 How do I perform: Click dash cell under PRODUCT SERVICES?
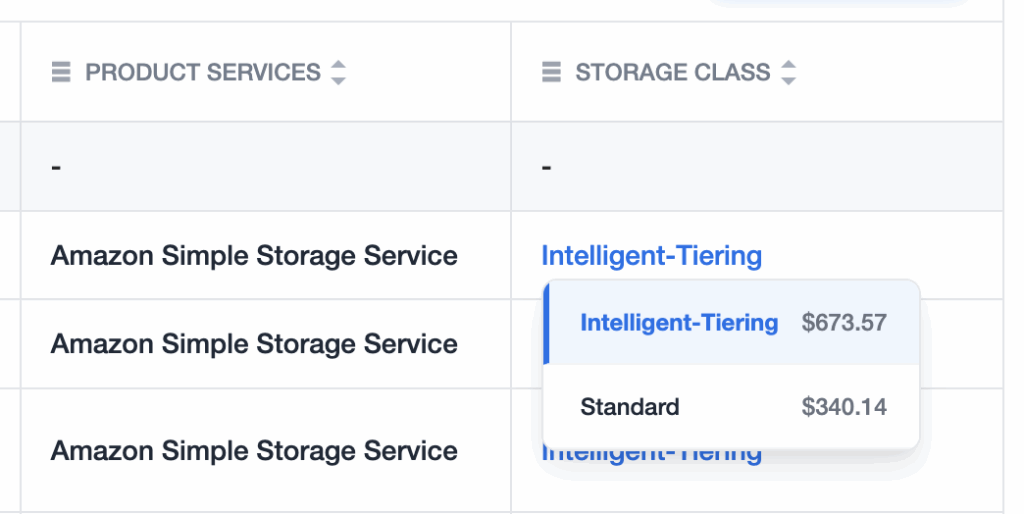point(266,167)
